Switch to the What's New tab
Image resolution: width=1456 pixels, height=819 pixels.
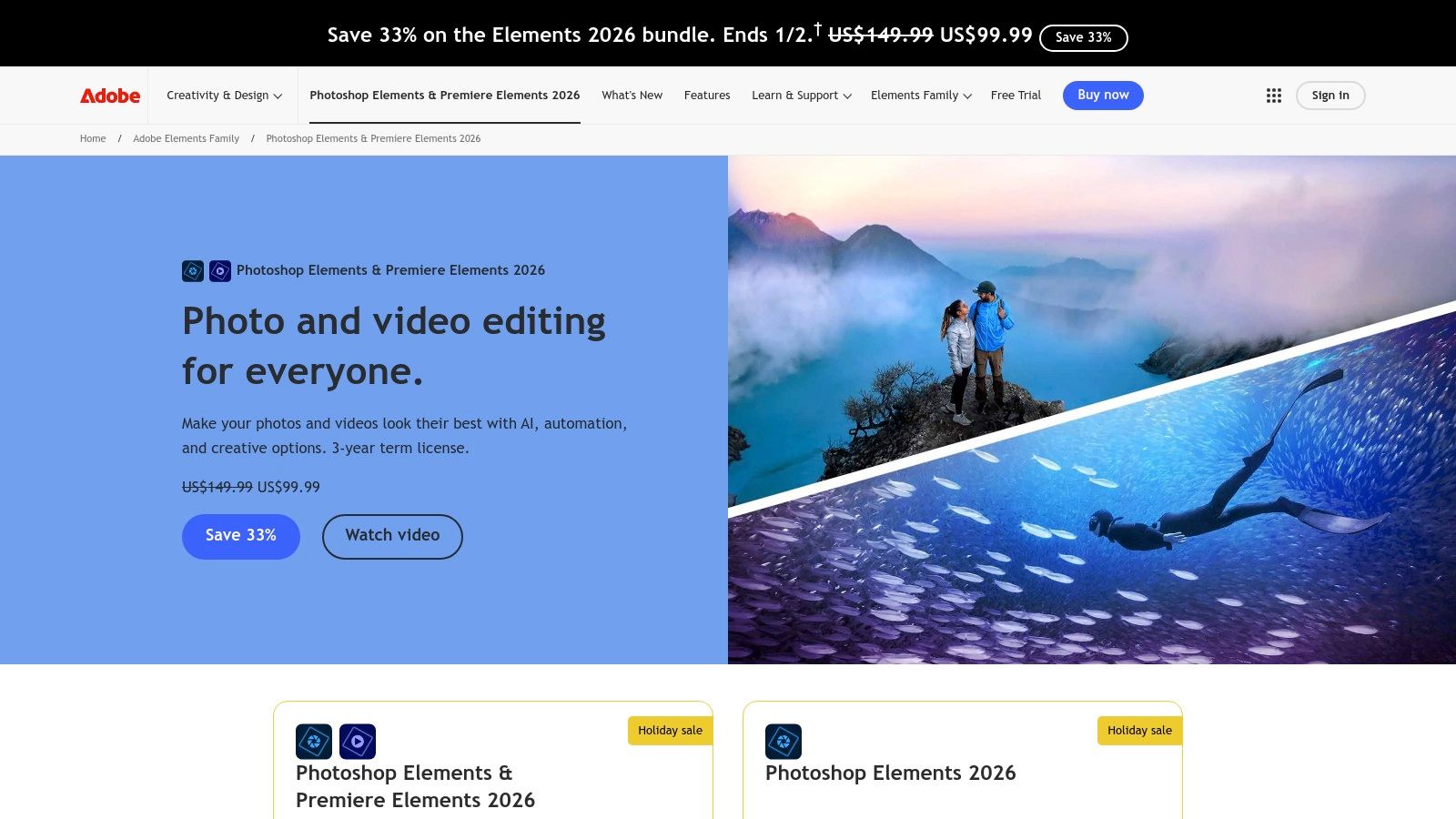click(632, 95)
